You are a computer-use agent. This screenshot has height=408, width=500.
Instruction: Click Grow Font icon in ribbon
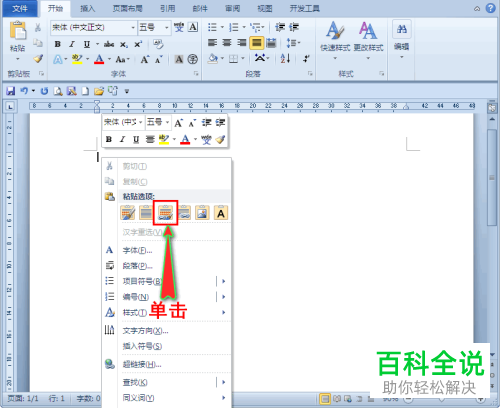tap(144, 59)
